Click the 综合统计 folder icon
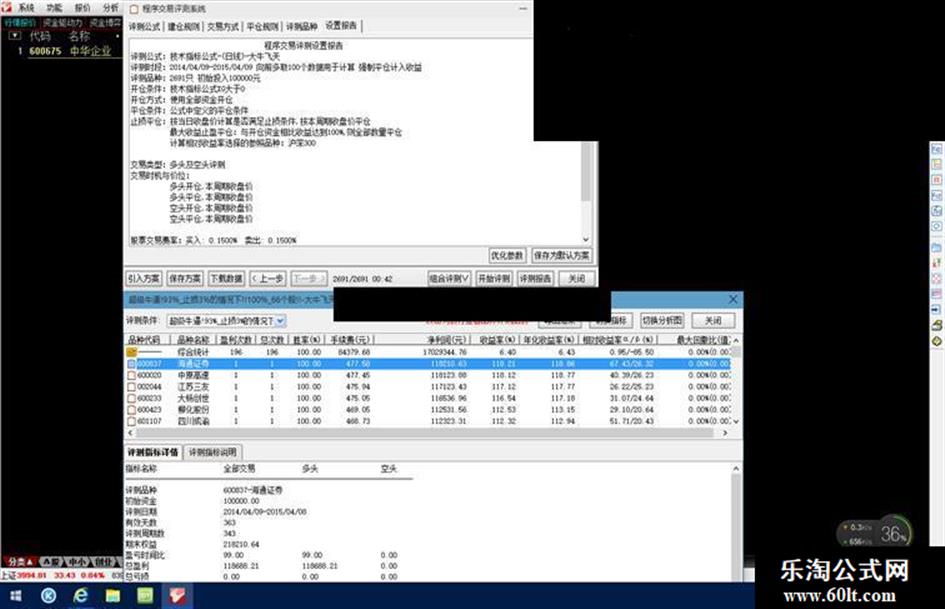 click(x=131, y=352)
